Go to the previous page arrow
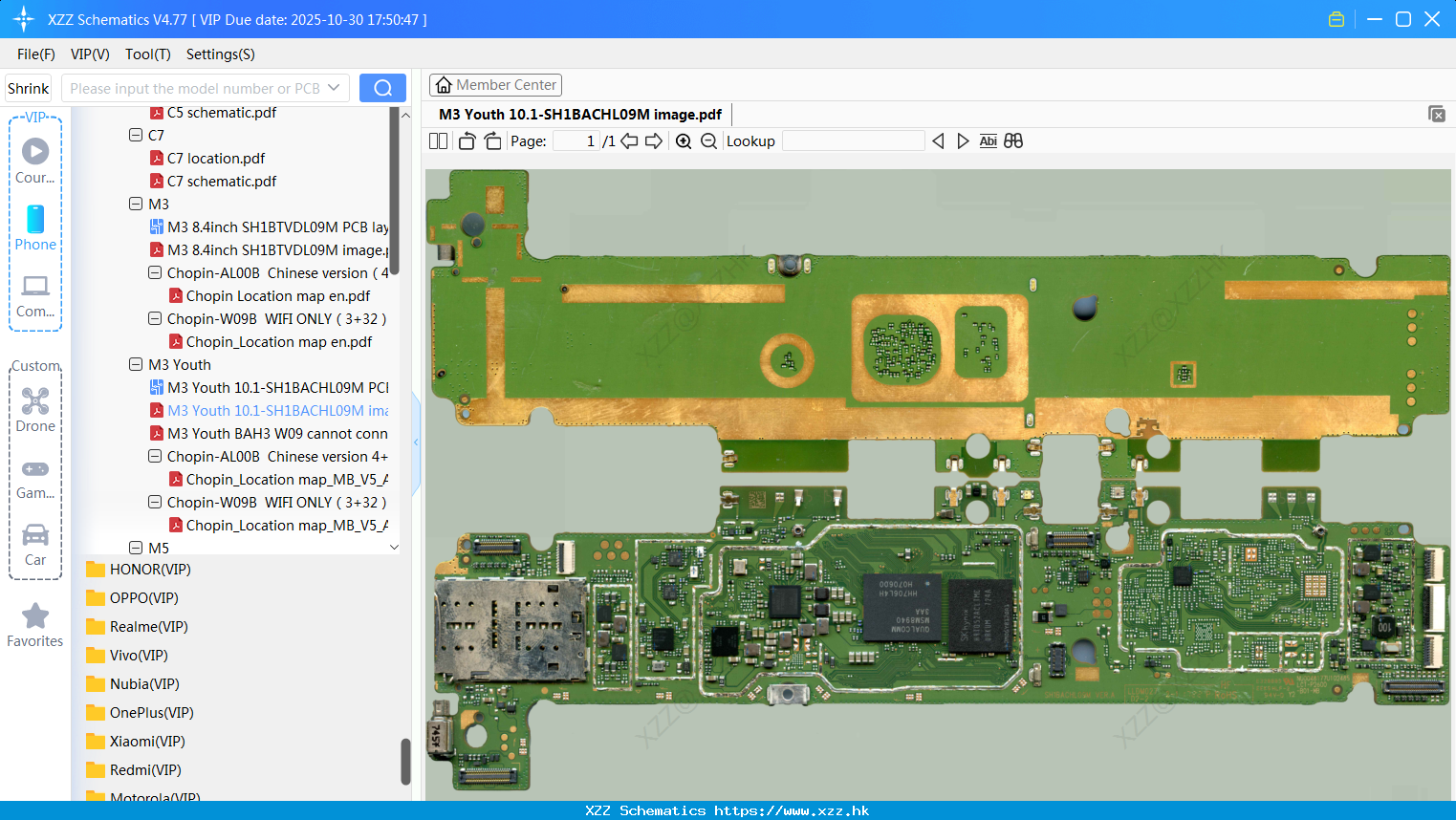1456x820 pixels. click(x=629, y=141)
